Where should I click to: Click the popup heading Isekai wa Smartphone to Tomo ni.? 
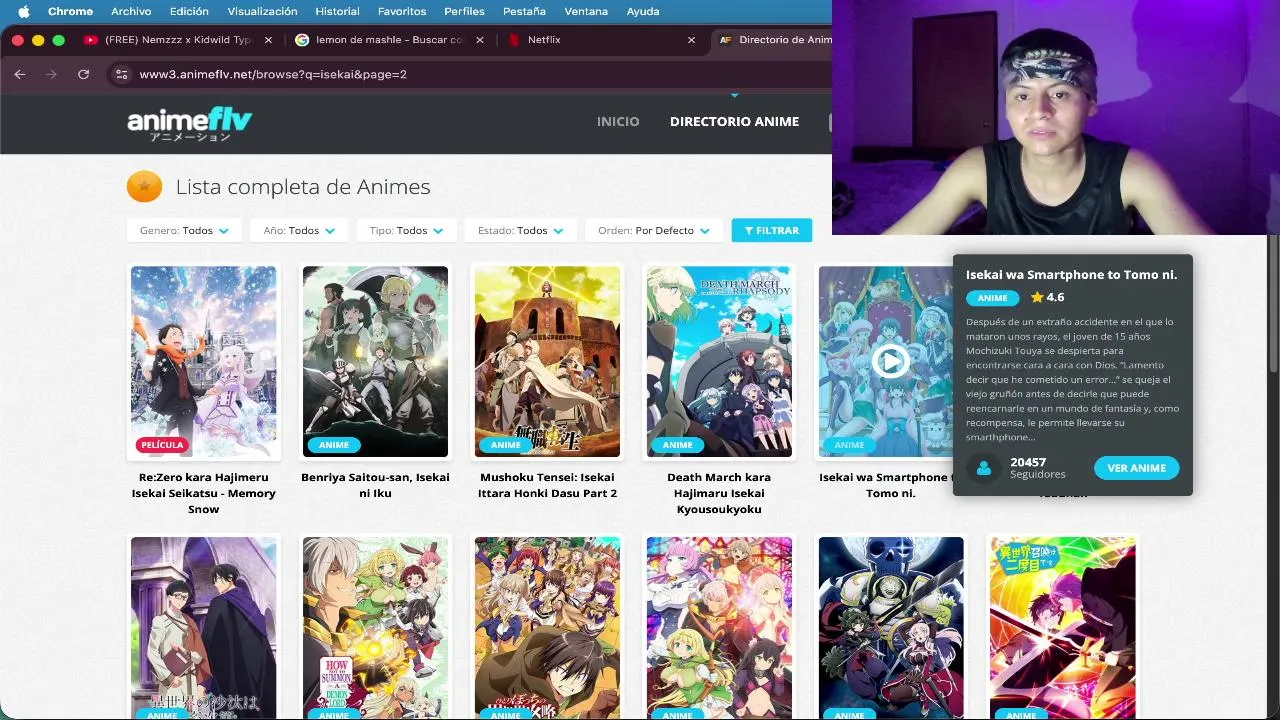click(1071, 274)
